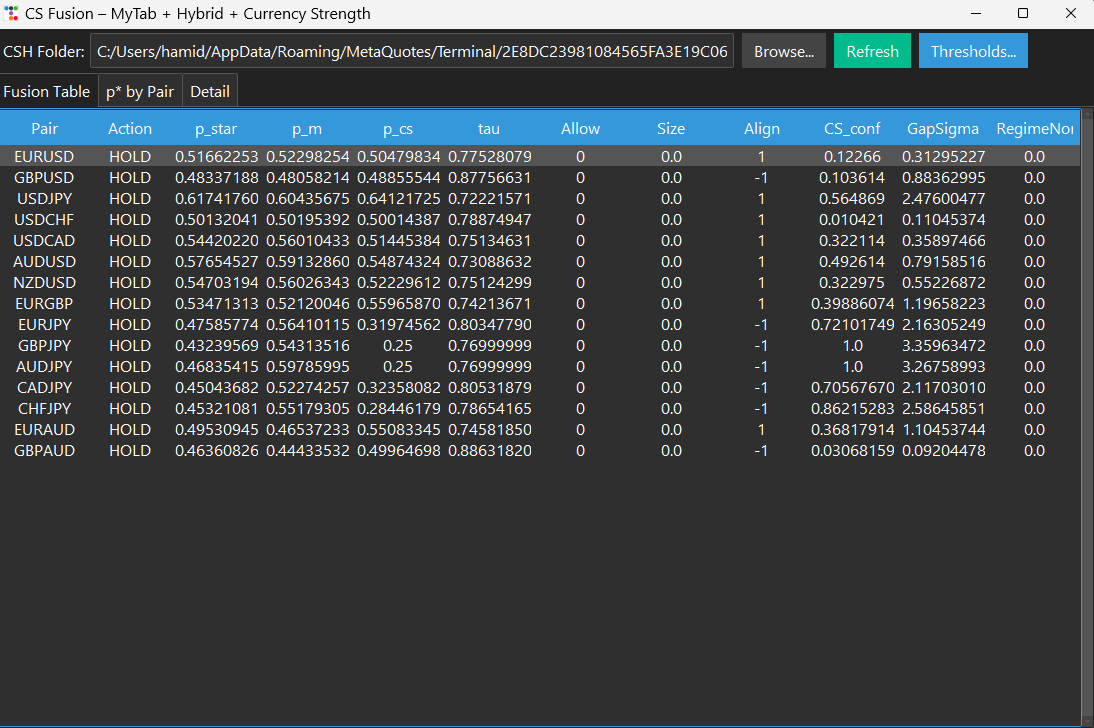1094x728 pixels.
Task: Click p_star value 0.61741760 for USDJPY
Action: [x=216, y=198]
